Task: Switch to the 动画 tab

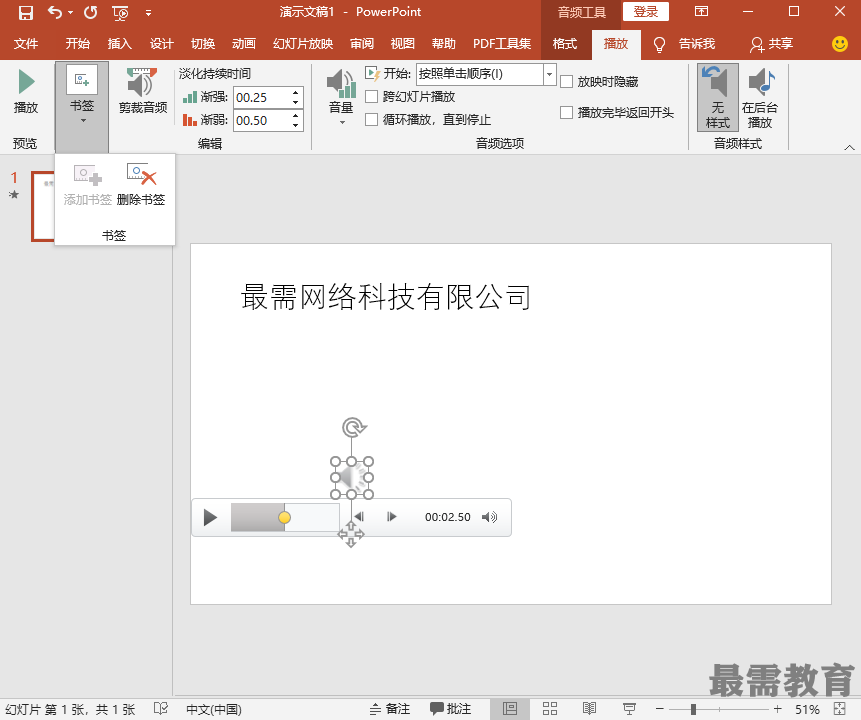Action: pos(243,43)
